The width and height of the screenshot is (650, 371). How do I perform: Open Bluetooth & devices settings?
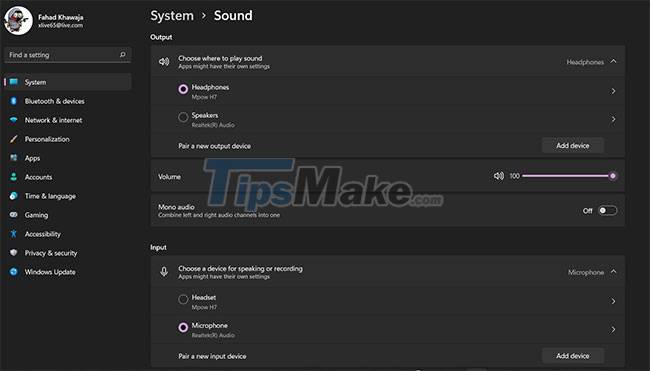click(x=68, y=101)
